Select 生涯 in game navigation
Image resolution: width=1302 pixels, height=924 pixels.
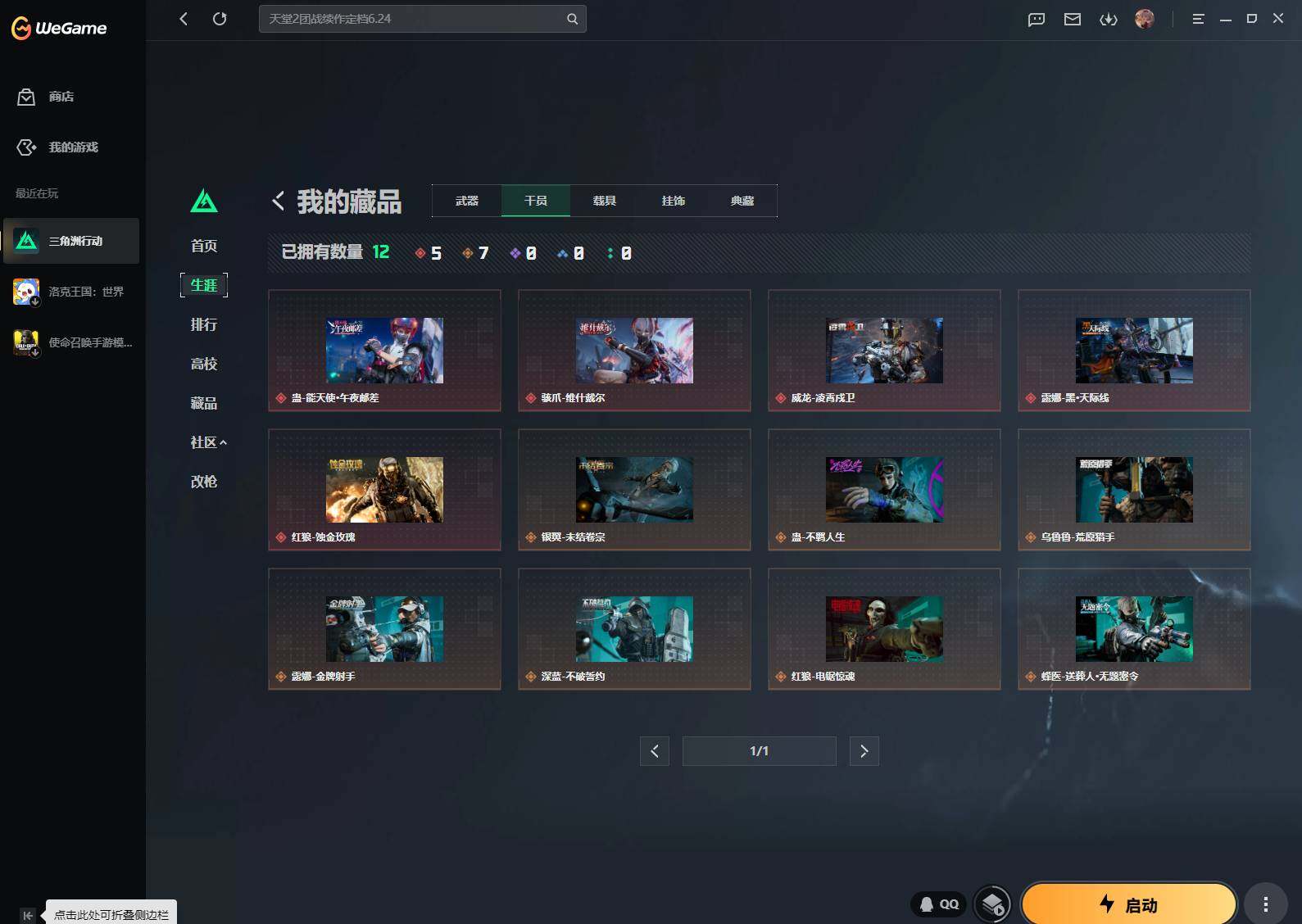point(204,285)
